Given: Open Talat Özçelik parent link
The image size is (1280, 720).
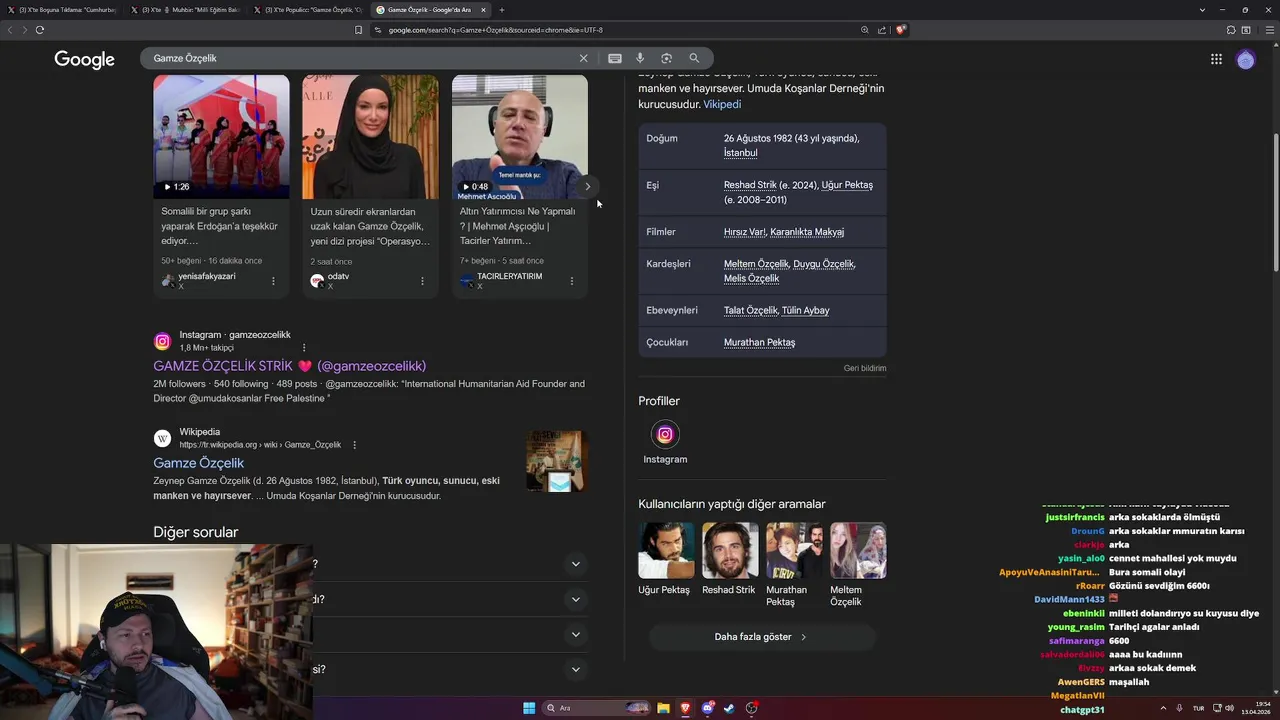Looking at the screenshot, I should pyautogui.click(x=750, y=311).
